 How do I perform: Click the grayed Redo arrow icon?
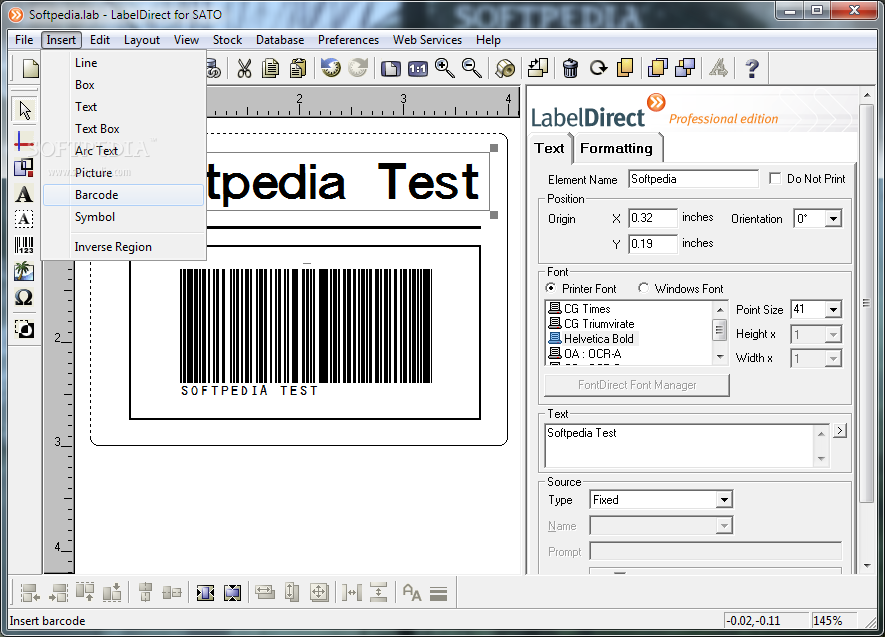[358, 68]
